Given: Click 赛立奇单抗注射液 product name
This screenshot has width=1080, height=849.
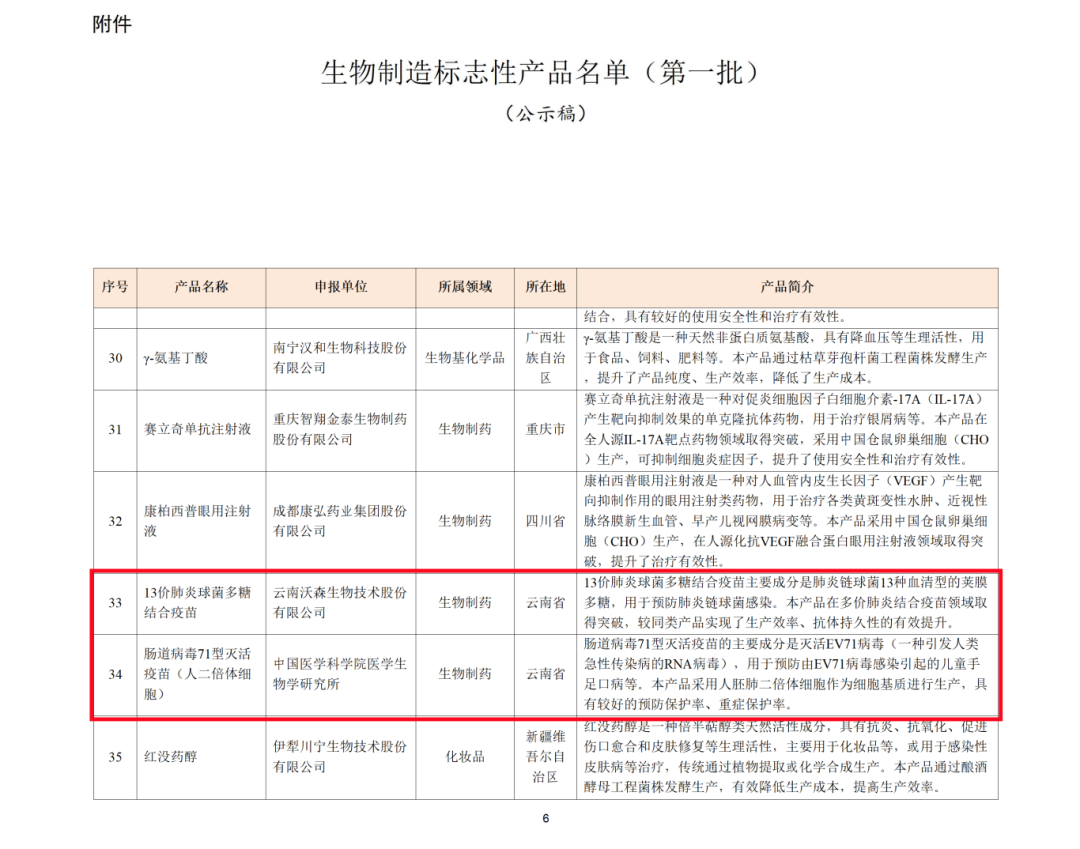Looking at the screenshot, I should [196, 426].
